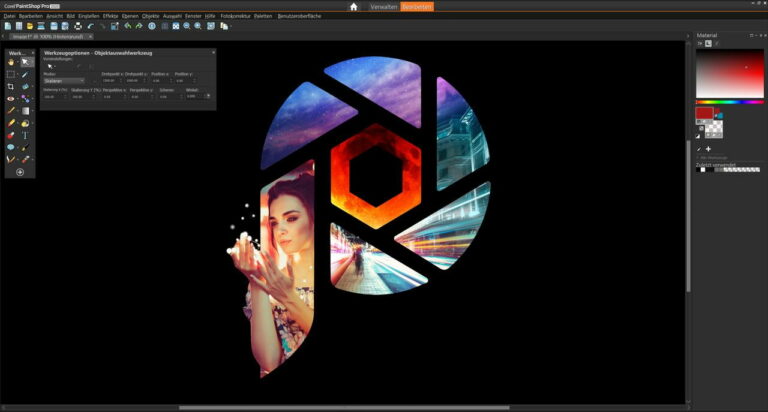Open the Auswahl menu

pyautogui.click(x=172, y=16)
